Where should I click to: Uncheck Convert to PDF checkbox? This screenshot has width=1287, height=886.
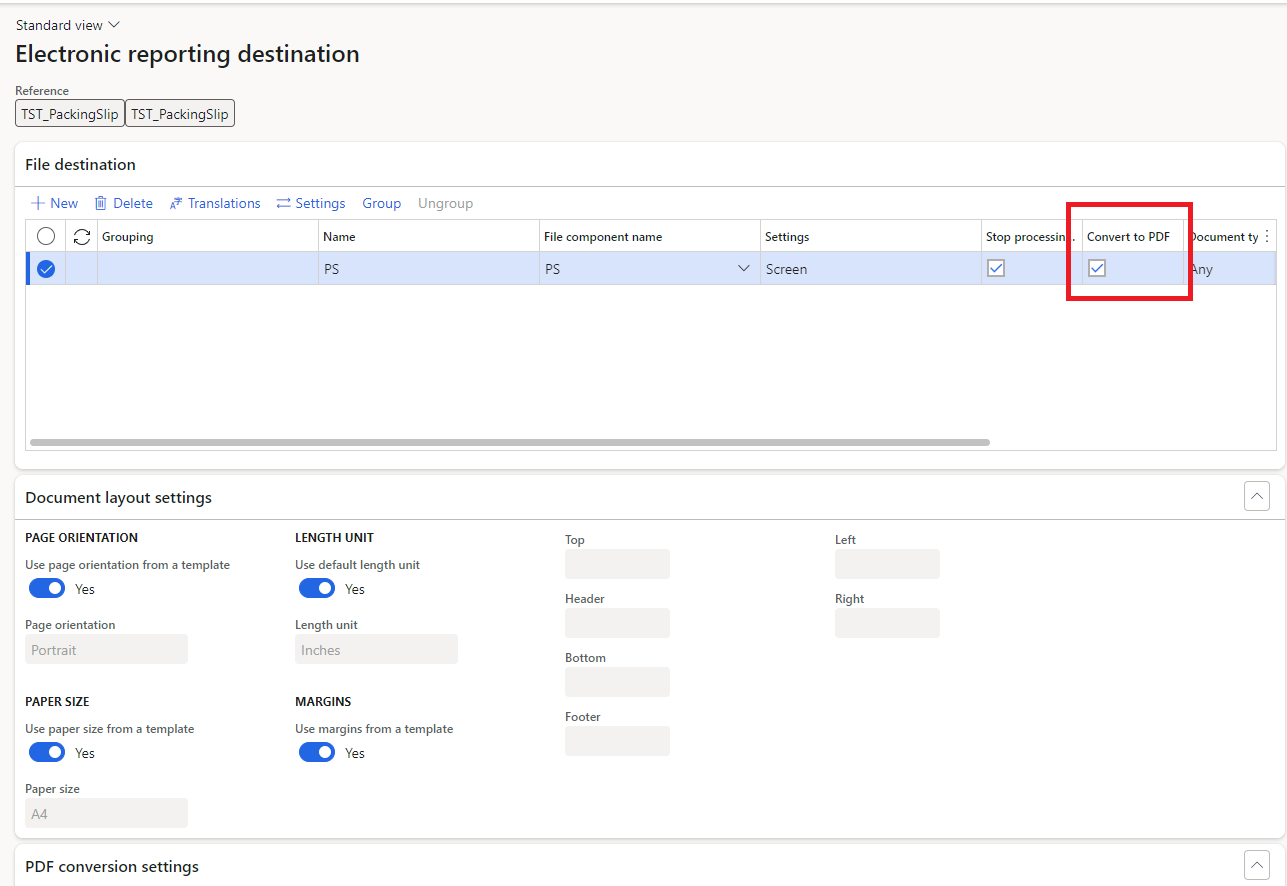pos(1097,268)
